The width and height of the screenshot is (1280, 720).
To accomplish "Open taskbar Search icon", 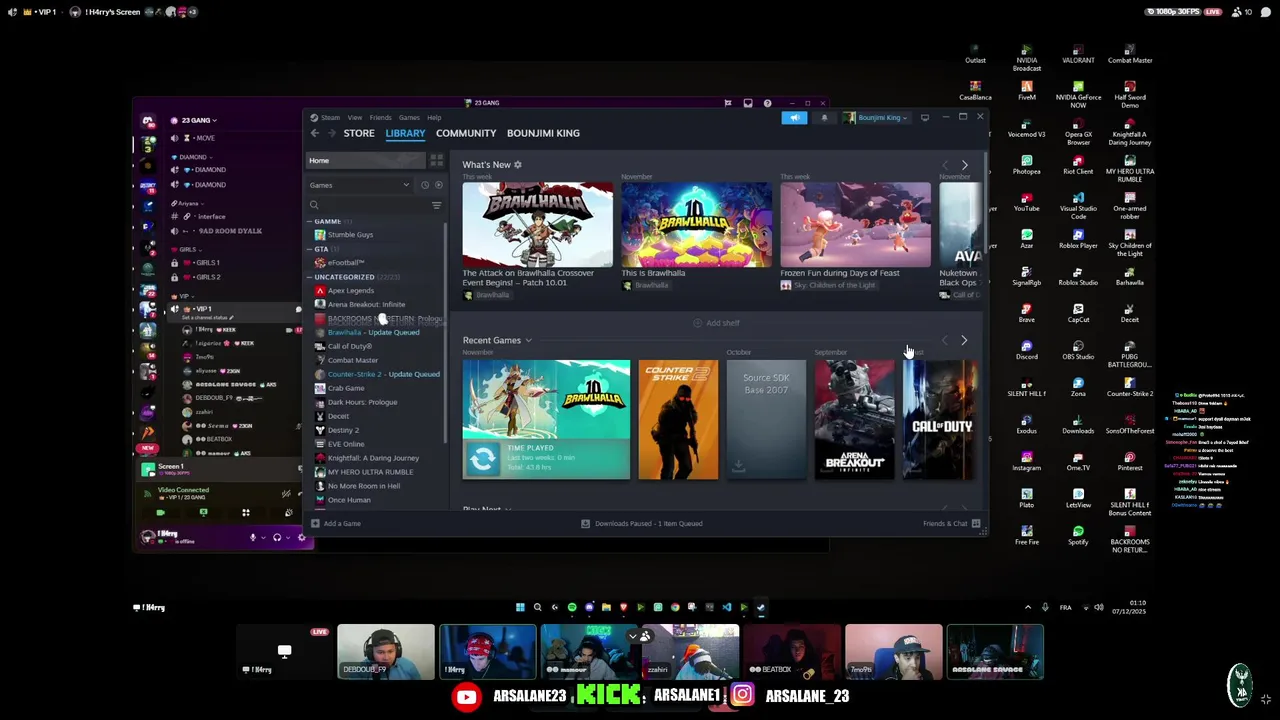I will pos(537,607).
